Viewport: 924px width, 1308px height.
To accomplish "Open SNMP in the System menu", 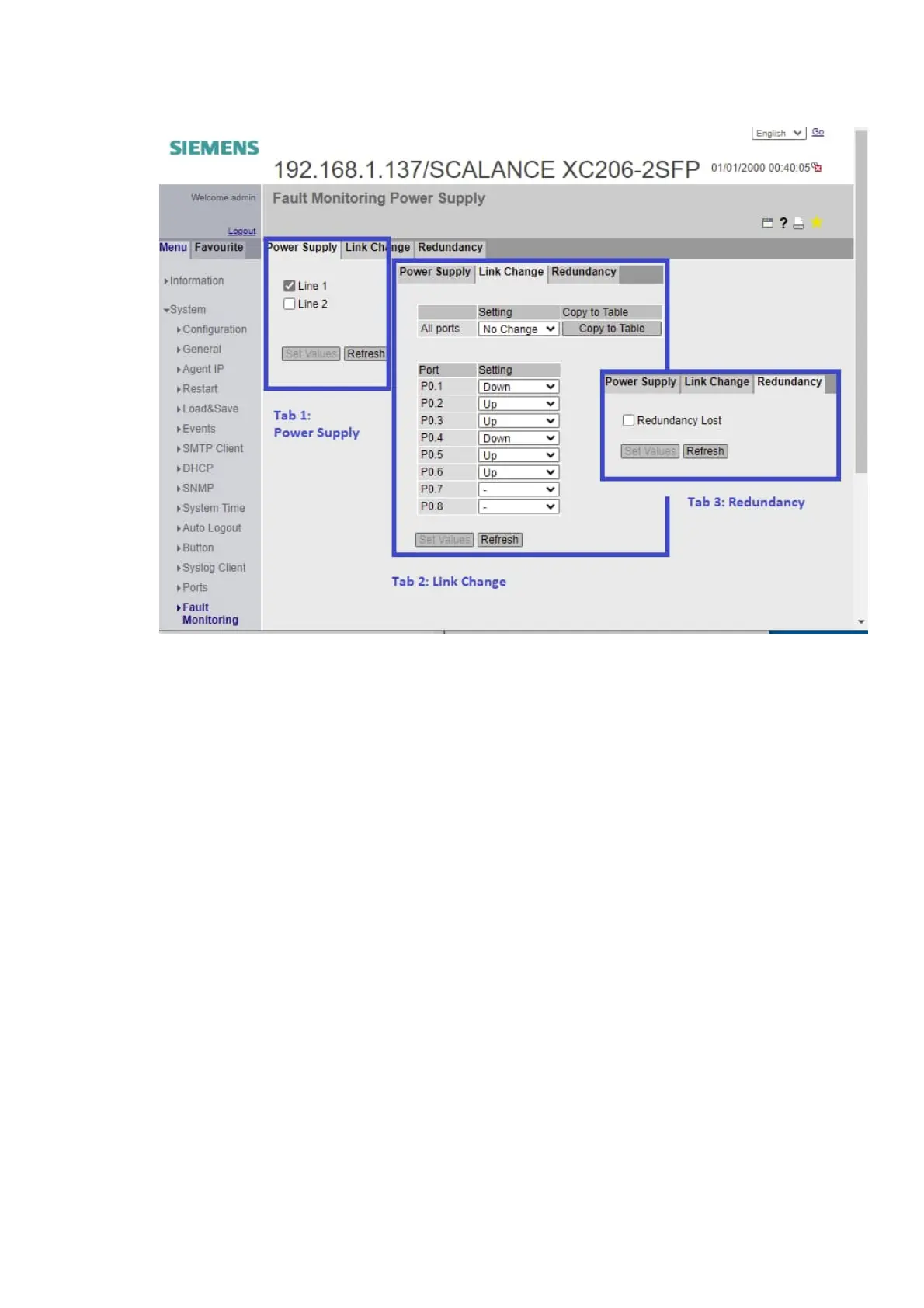I will [x=195, y=489].
